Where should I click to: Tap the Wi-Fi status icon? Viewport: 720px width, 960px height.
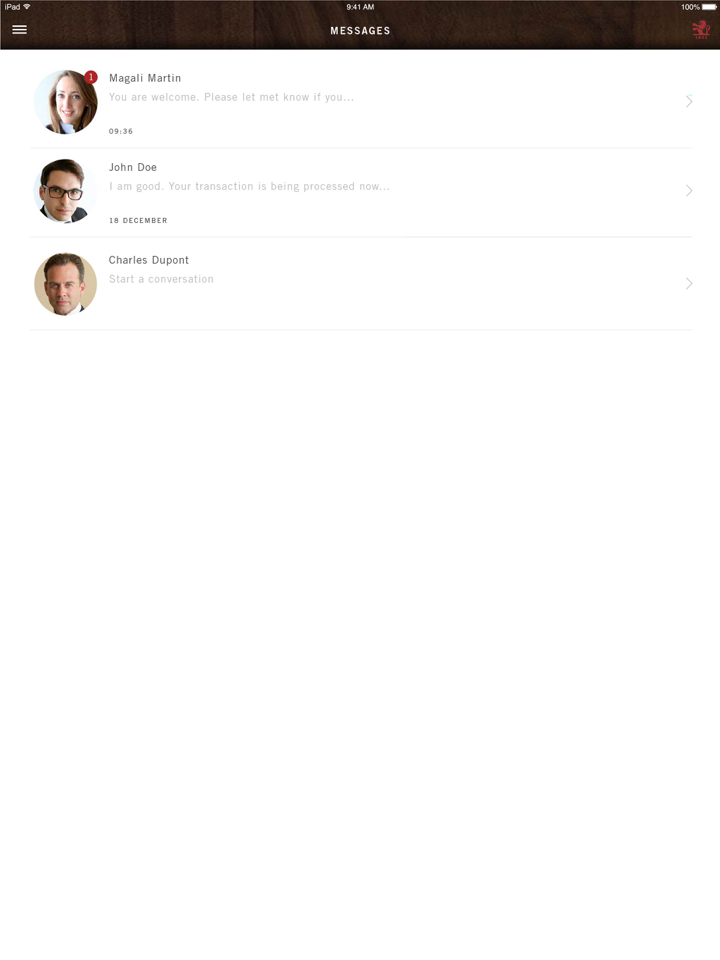(x=27, y=7)
